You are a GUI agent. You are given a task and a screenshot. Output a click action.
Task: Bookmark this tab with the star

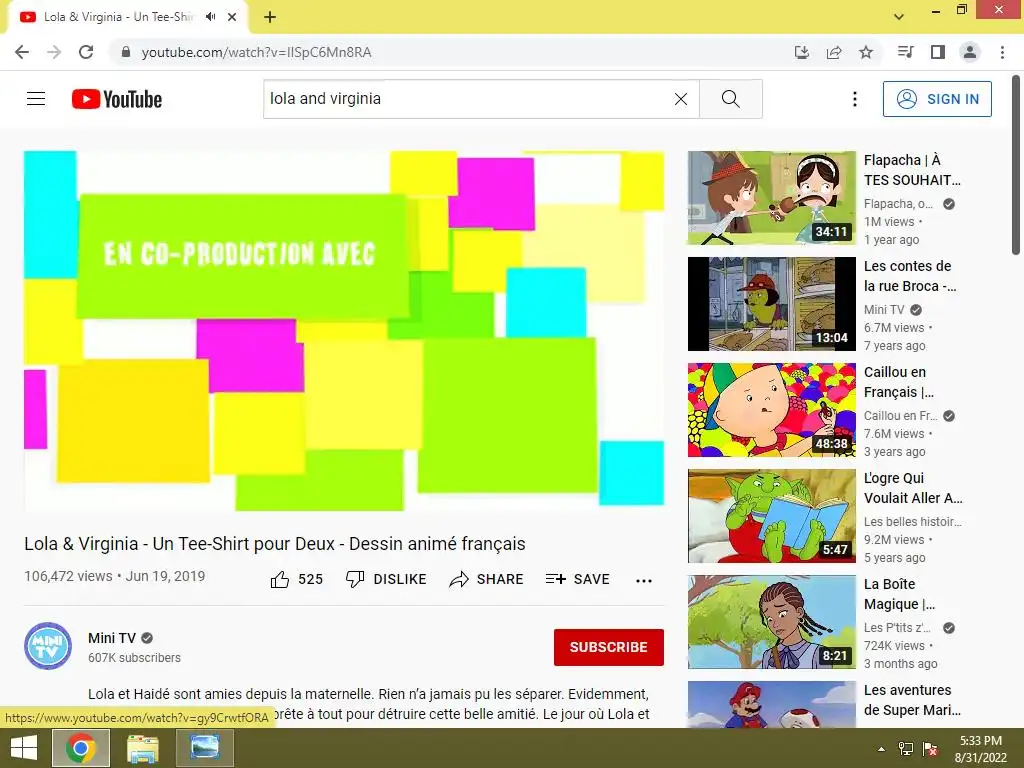[866, 52]
